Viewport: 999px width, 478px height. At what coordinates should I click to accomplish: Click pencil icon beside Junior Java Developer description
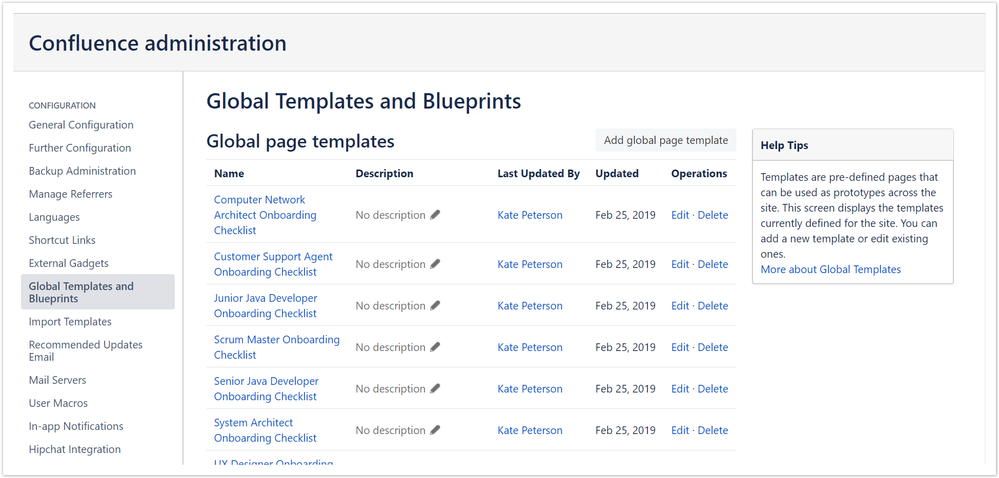click(435, 305)
